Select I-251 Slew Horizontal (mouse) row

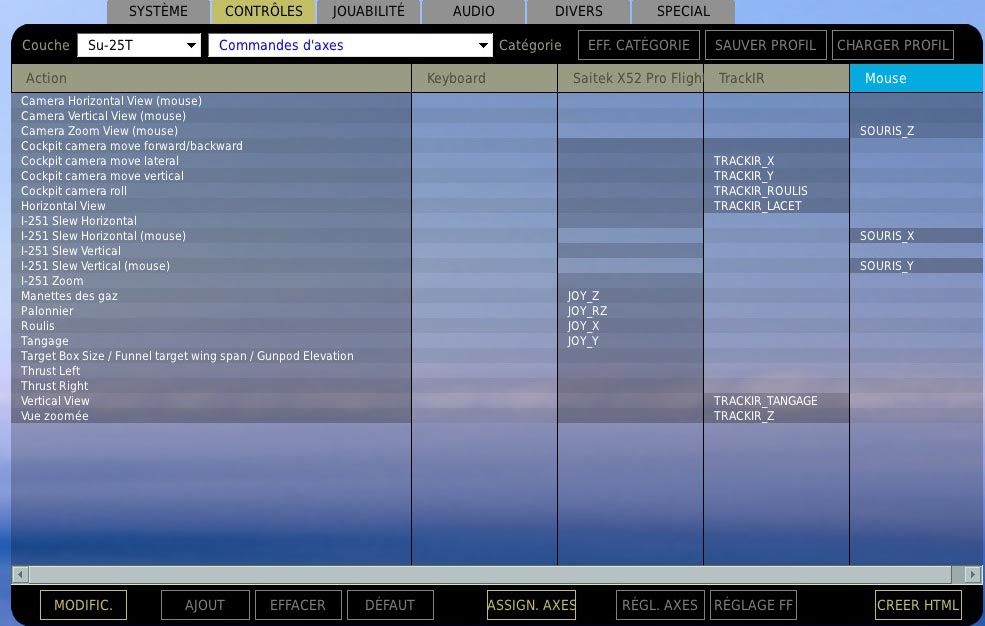[211, 236]
